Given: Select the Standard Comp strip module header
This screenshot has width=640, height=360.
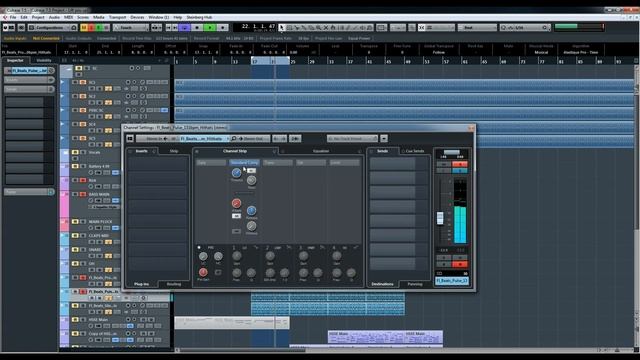Looking at the screenshot, I should (244, 162).
